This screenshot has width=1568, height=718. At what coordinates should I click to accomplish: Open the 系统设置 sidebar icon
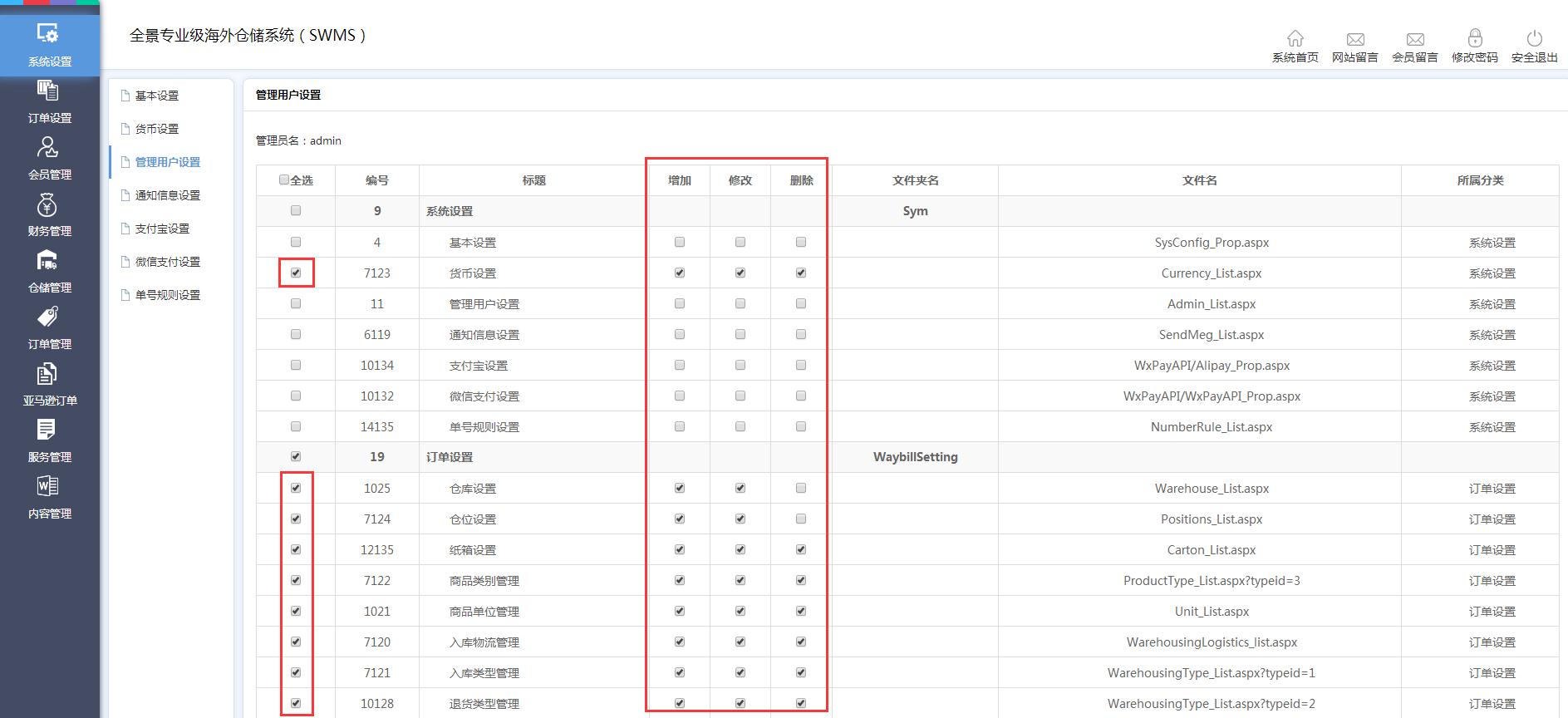(x=48, y=34)
